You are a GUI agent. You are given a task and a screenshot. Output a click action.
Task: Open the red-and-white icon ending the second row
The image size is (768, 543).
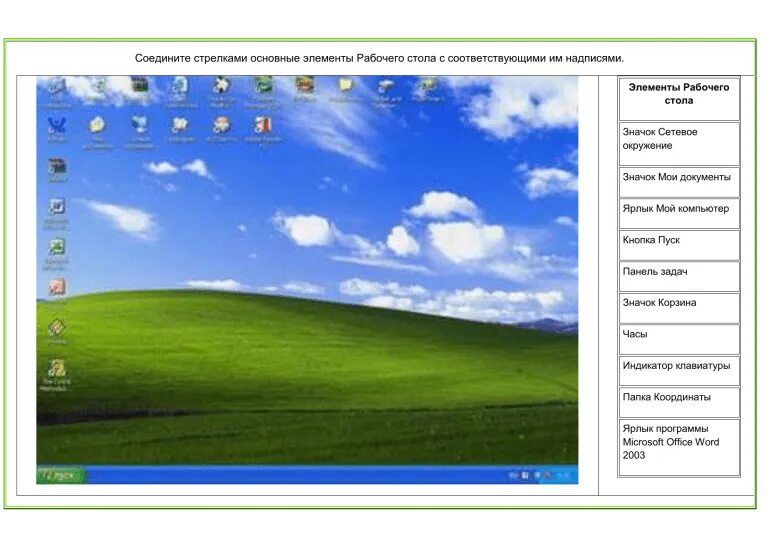pos(263,125)
